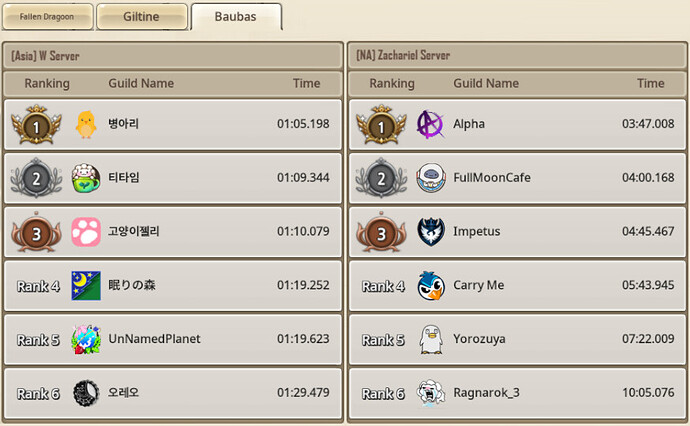Switch to the Fallen Dragoon tab

[48, 17]
